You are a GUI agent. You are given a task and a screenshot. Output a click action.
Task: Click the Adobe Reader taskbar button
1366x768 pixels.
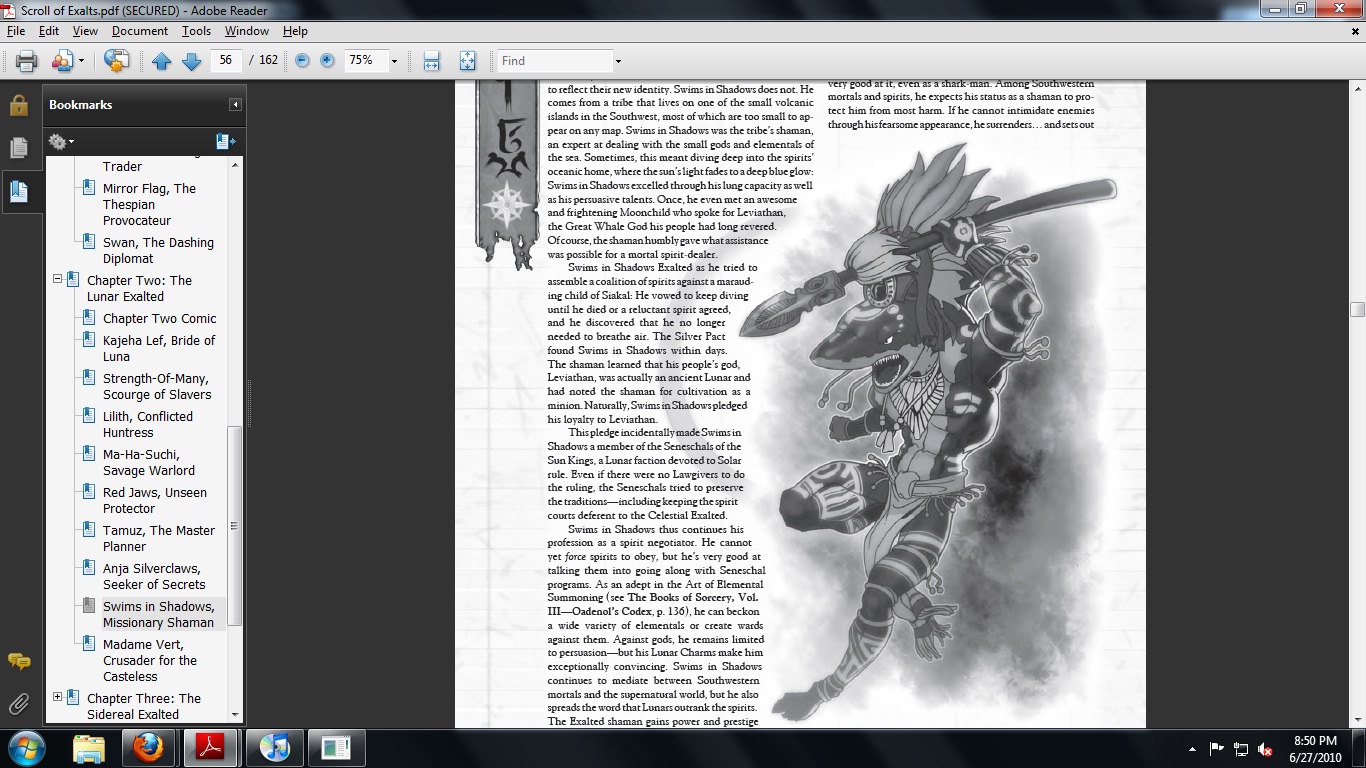[212, 748]
